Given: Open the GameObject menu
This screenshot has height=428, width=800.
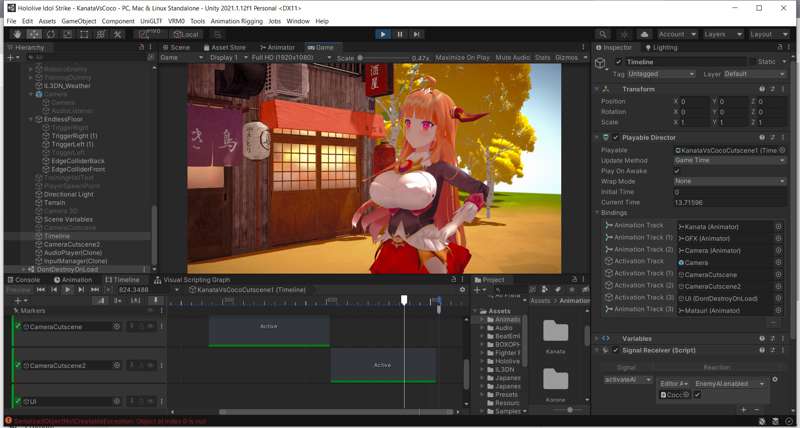Looking at the screenshot, I should coord(79,21).
